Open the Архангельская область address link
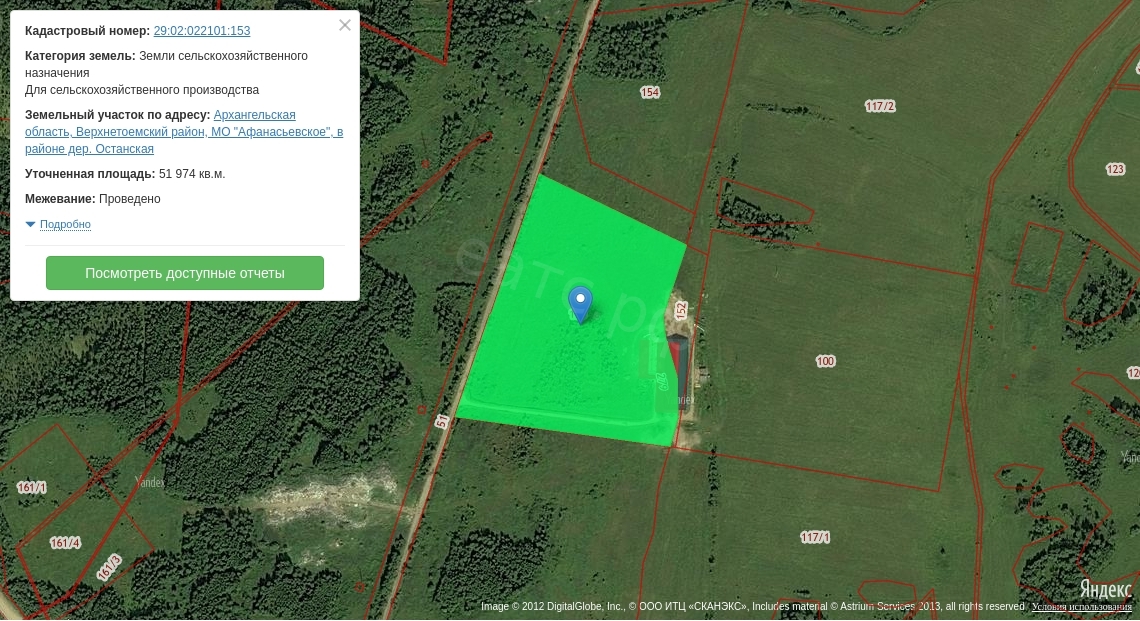 click(x=254, y=115)
